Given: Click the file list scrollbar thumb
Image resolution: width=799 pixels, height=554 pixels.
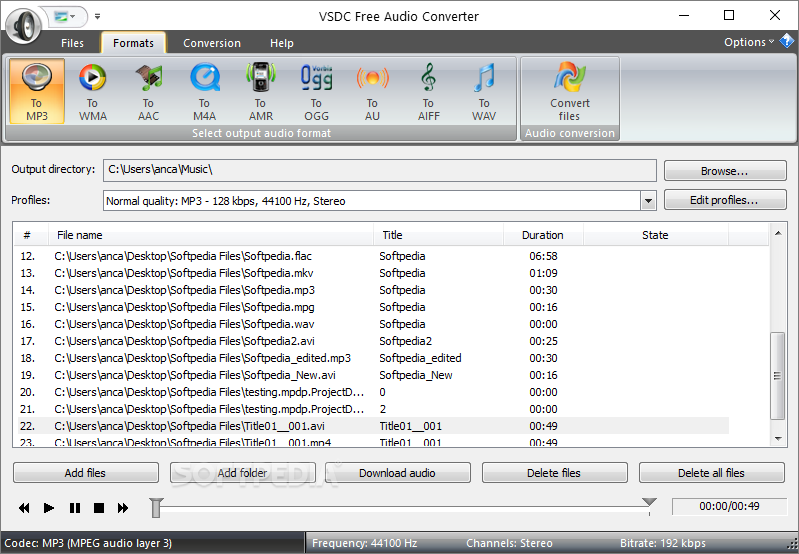Looking at the screenshot, I should (778, 376).
